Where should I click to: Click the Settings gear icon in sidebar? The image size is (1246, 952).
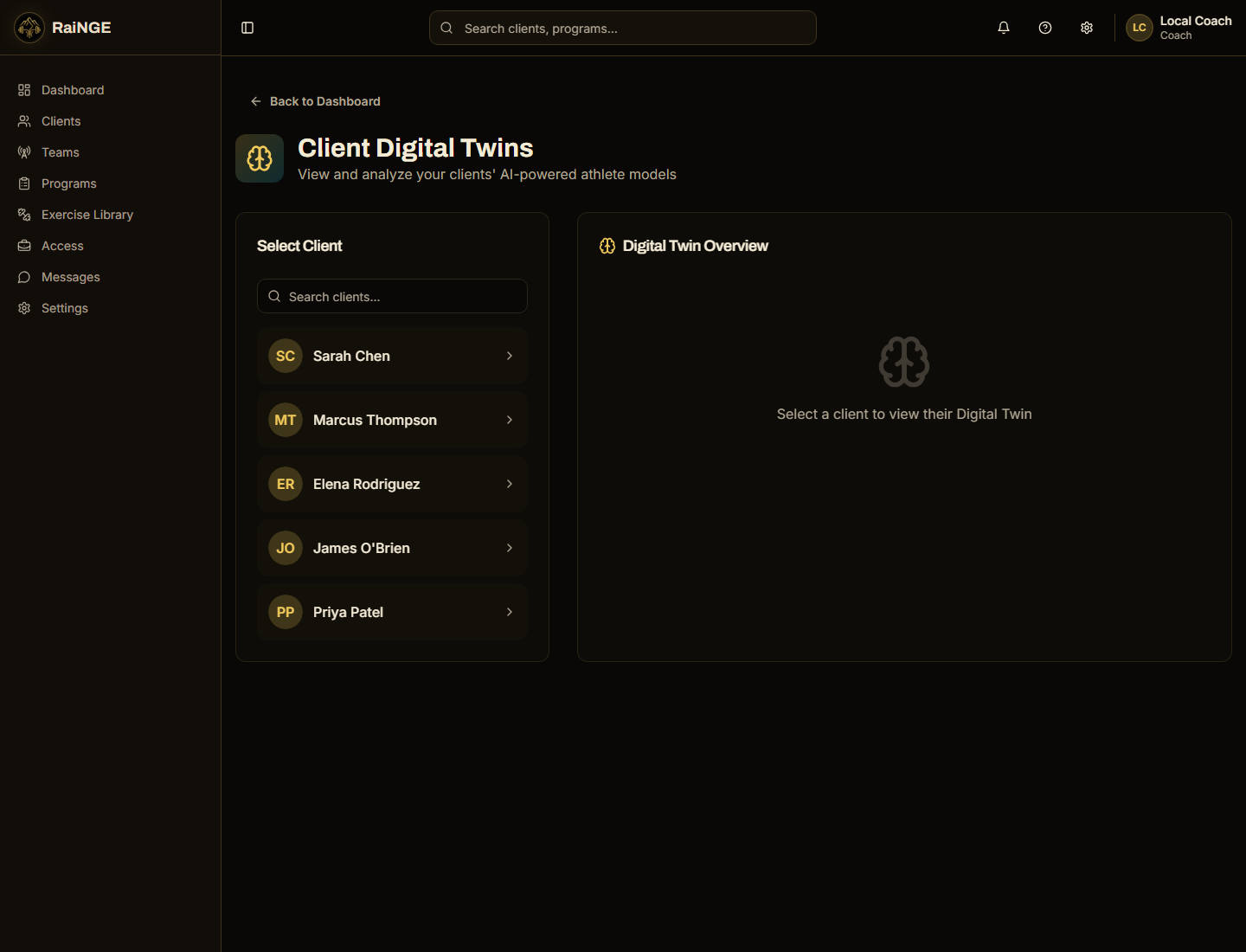pos(24,308)
